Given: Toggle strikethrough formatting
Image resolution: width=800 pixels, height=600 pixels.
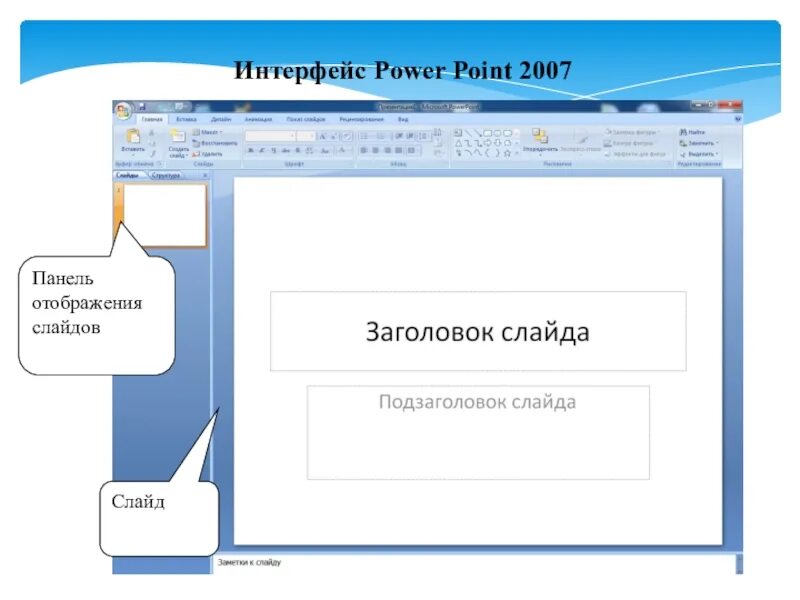Looking at the screenshot, I should (x=286, y=151).
